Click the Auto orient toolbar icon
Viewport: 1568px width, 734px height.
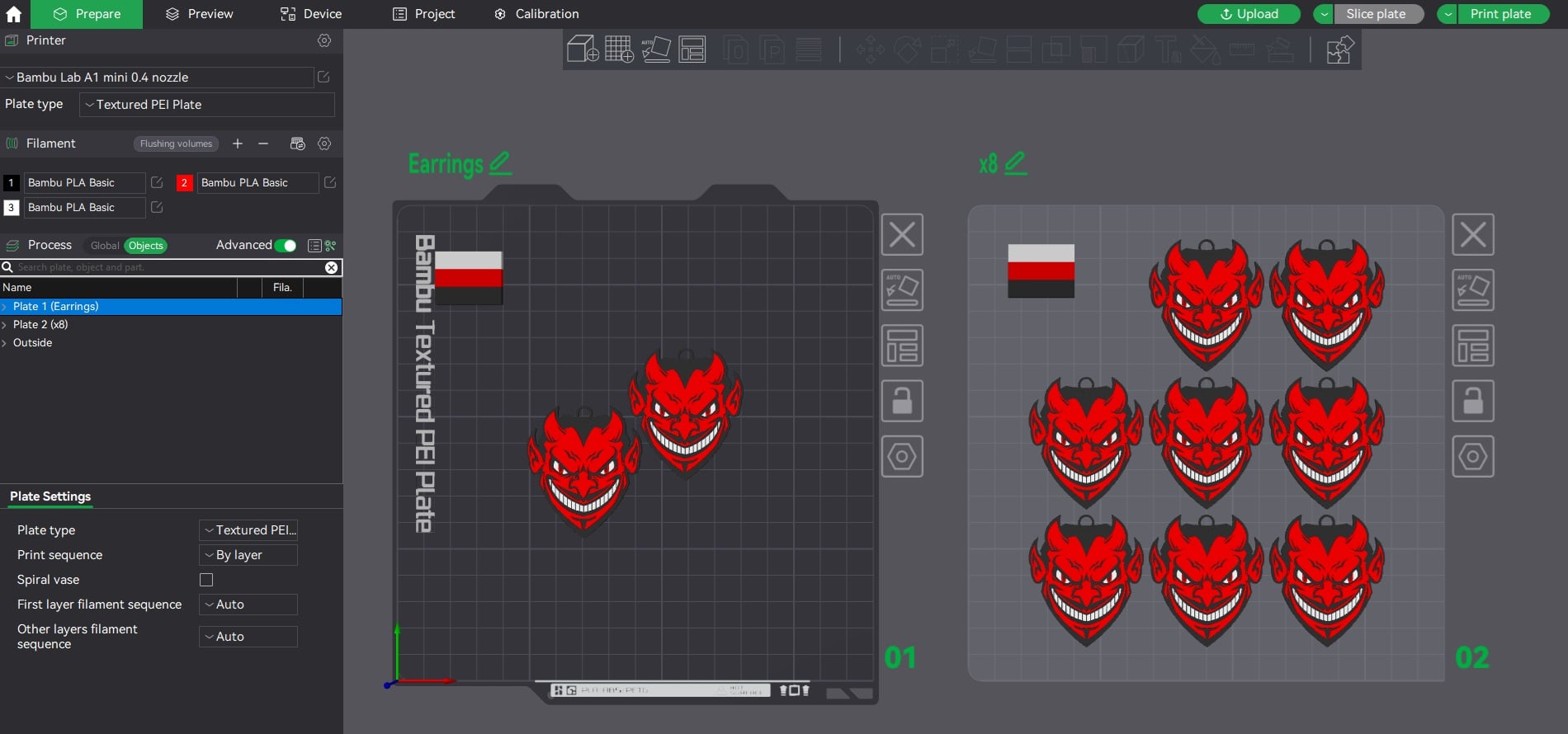656,49
